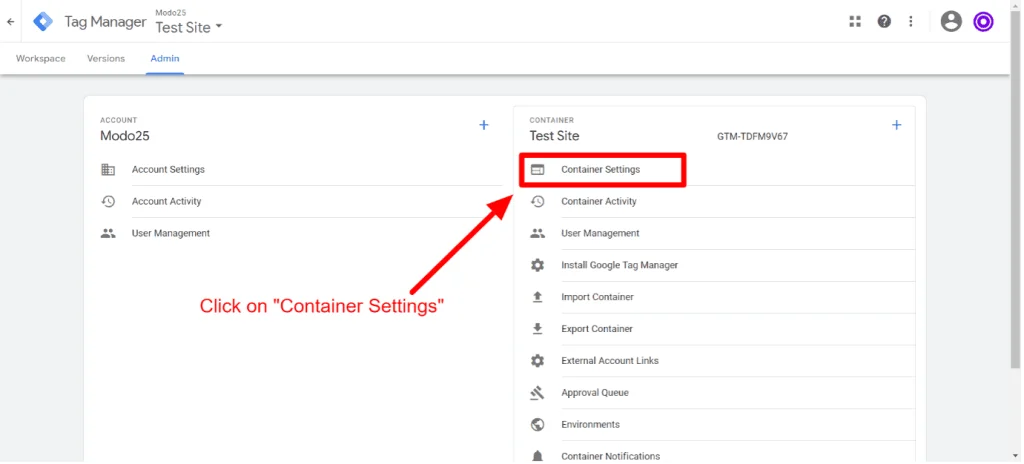Click the Tag Manager diamond logo
Screen dimensions: 1024x464
pos(43,22)
